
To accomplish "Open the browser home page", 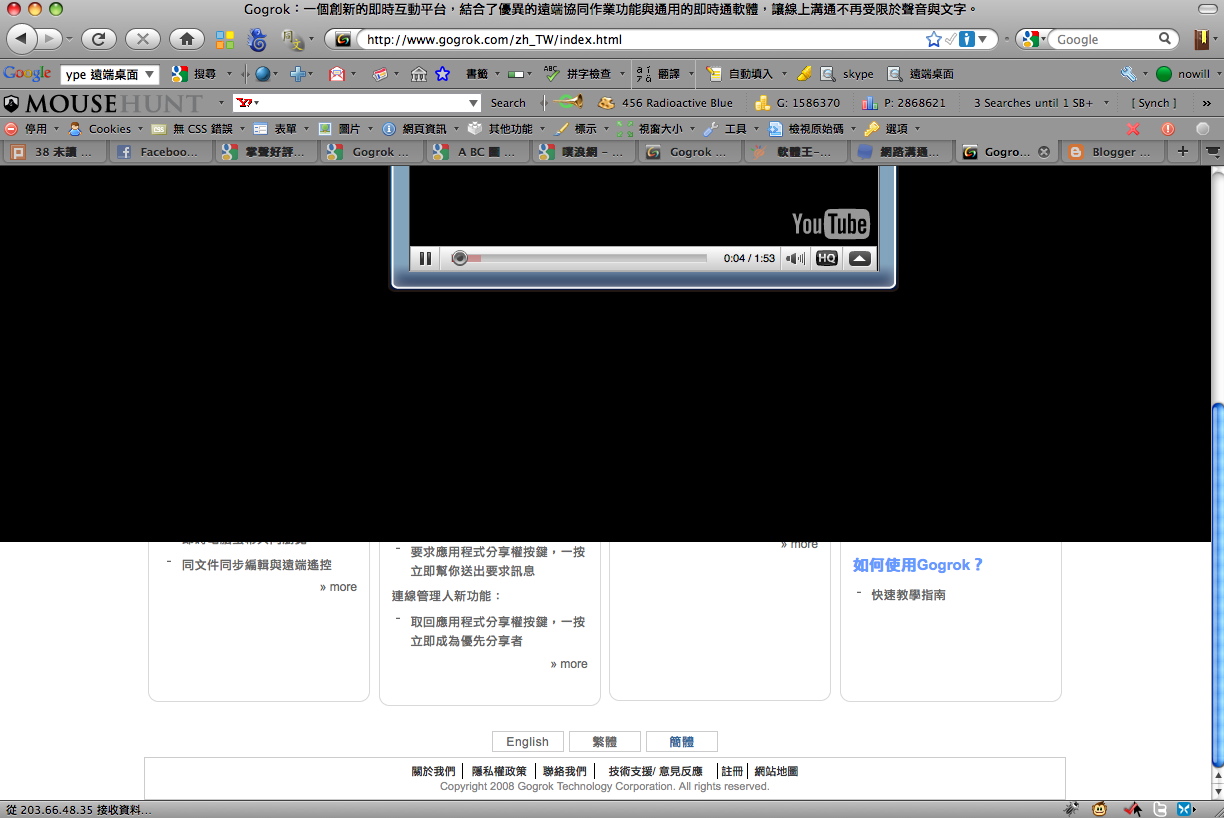I will 186,39.
